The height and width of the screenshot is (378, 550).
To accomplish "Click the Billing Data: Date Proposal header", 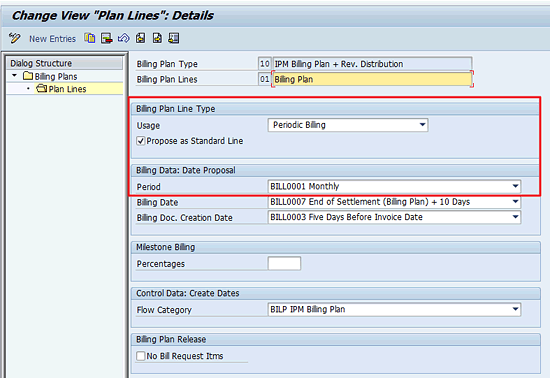I will pyautogui.click(x=186, y=170).
